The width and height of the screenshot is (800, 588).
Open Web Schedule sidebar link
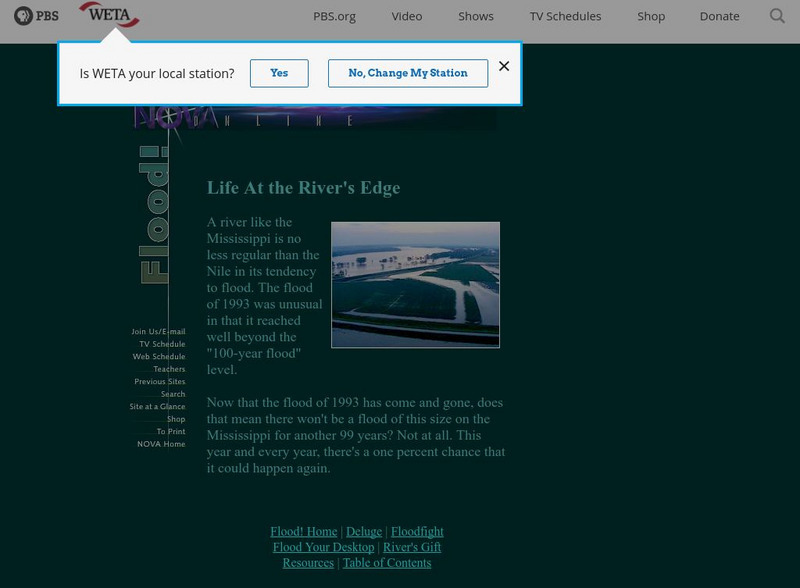pyautogui.click(x=159, y=356)
